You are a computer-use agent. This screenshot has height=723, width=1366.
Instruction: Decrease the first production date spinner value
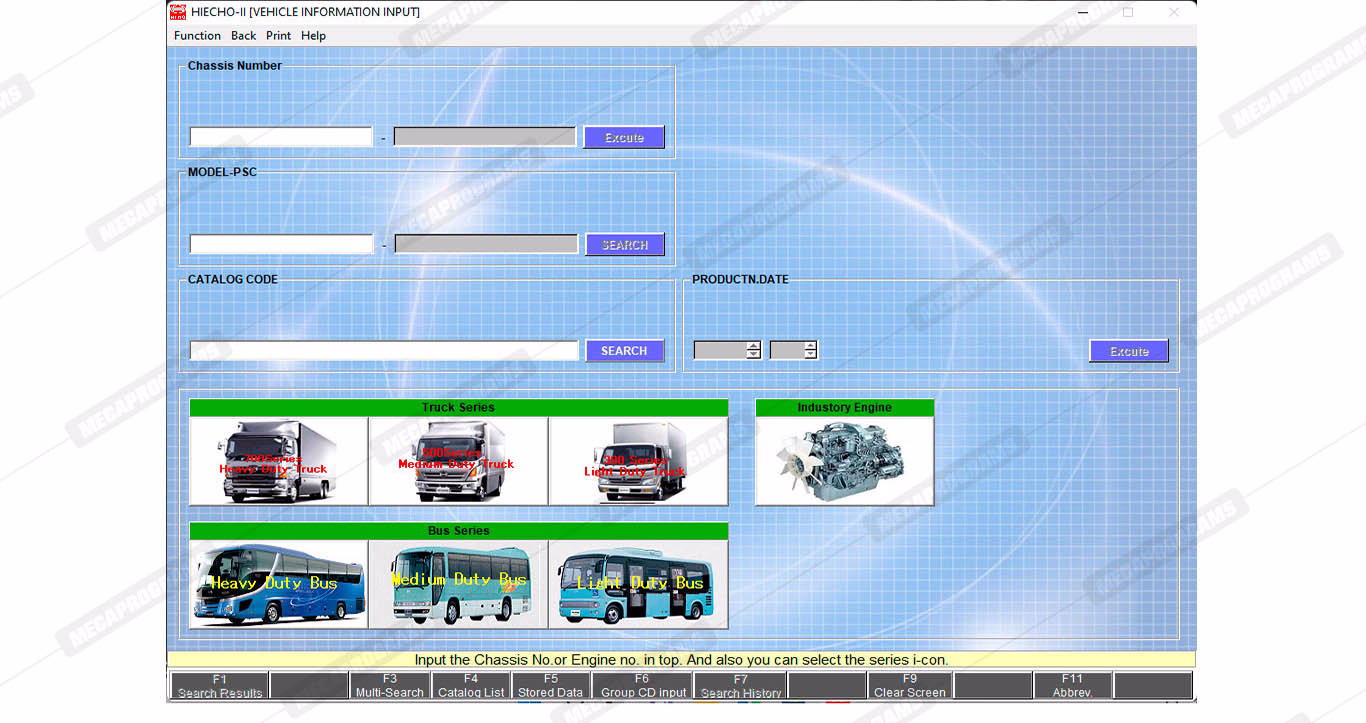click(x=753, y=355)
